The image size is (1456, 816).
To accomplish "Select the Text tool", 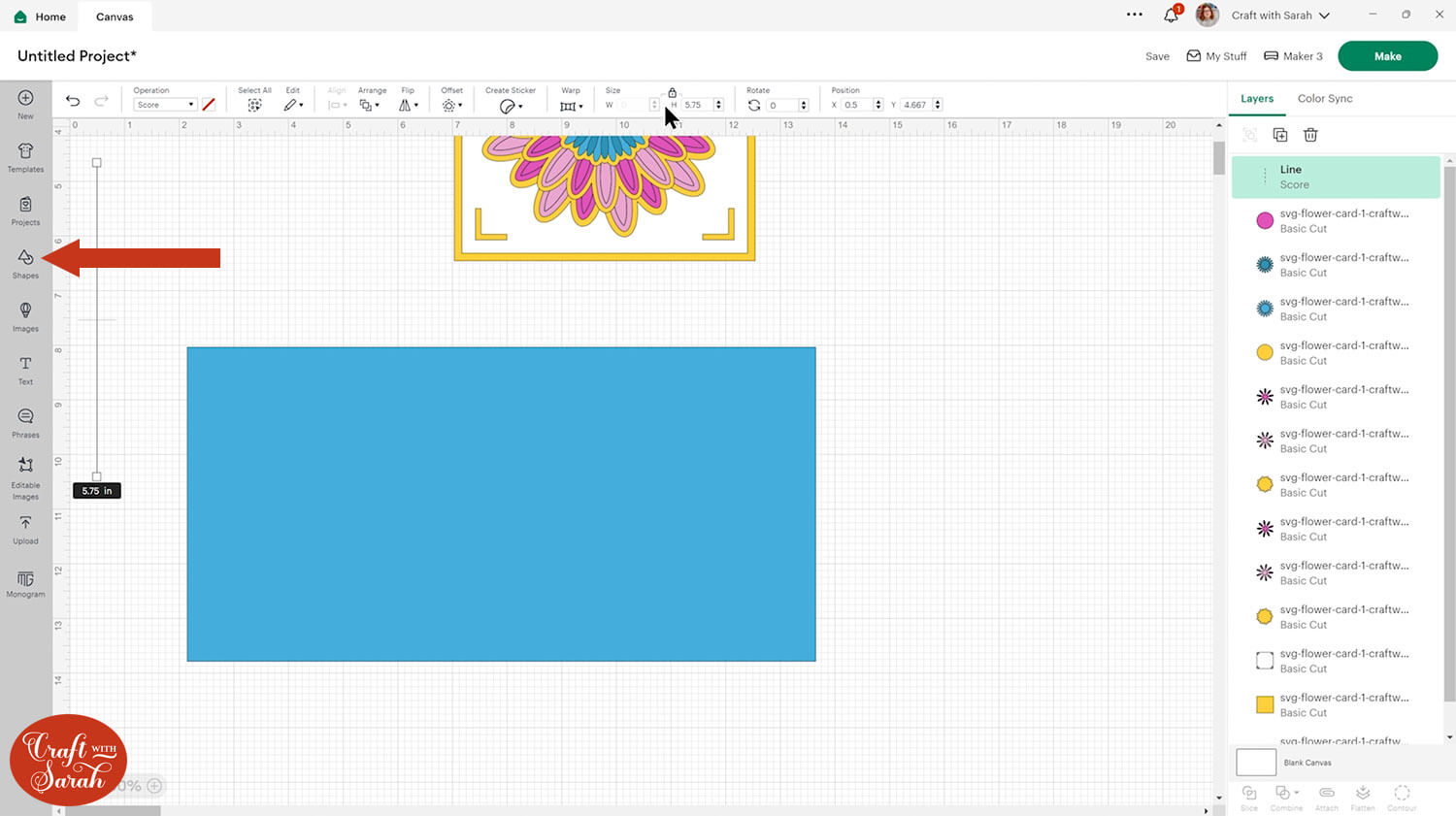I will pyautogui.click(x=25, y=369).
